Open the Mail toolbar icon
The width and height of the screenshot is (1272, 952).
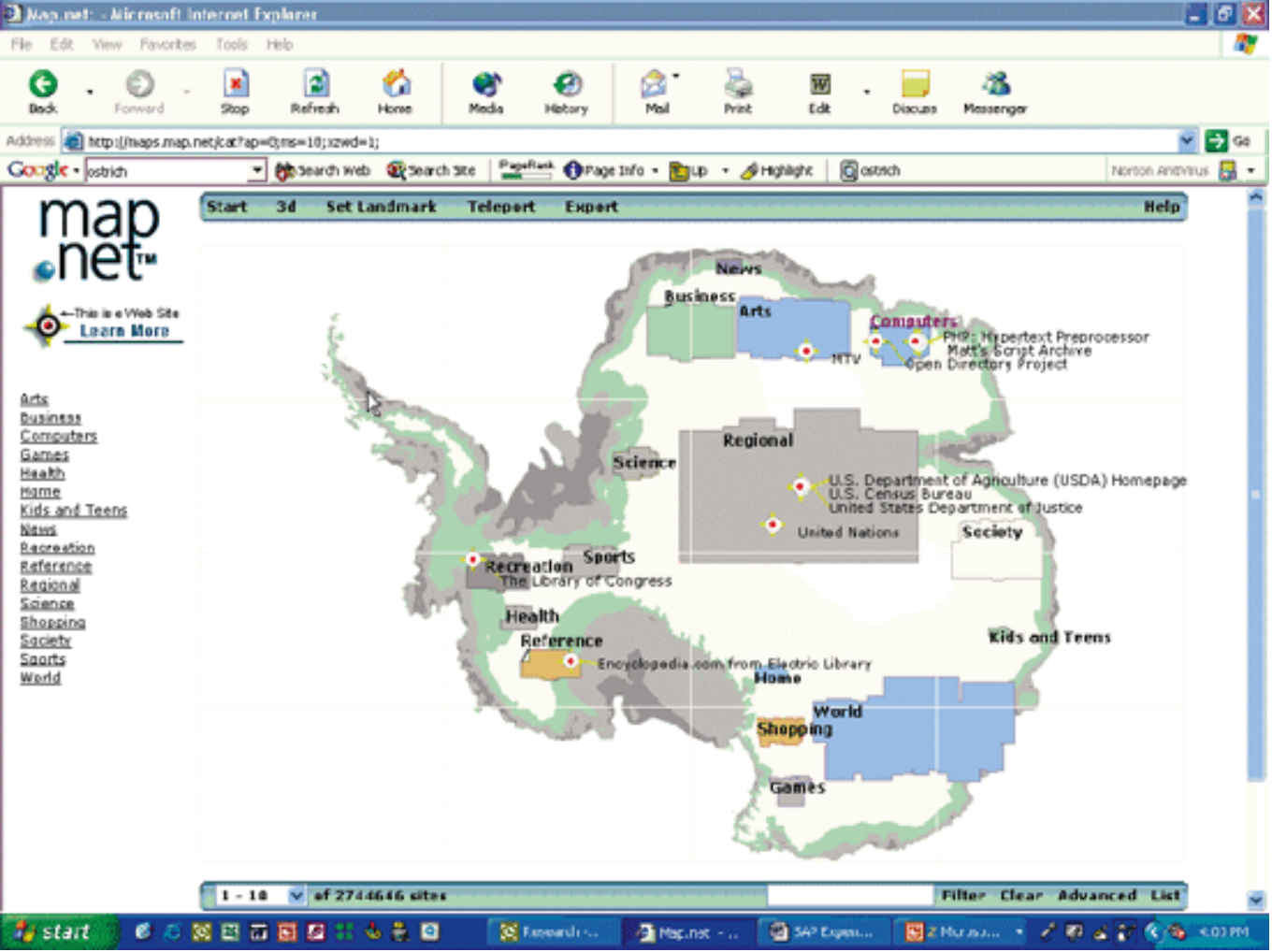(x=654, y=85)
